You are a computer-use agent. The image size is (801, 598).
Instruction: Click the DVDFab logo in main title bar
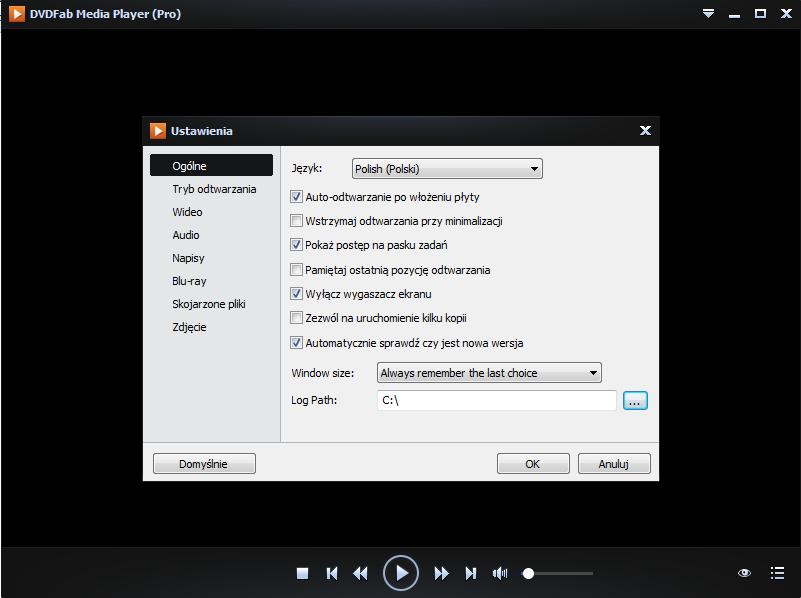pos(17,14)
